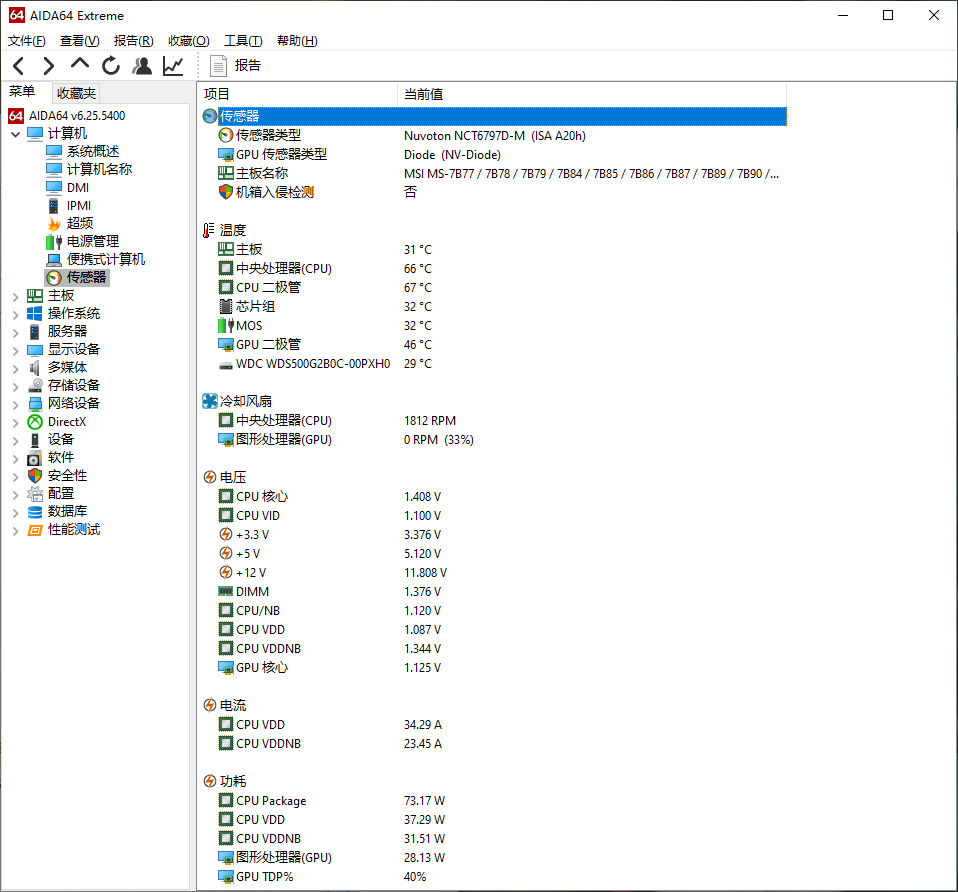Open the 收藏(O) menu
The width and height of the screenshot is (958, 892).
tap(189, 41)
